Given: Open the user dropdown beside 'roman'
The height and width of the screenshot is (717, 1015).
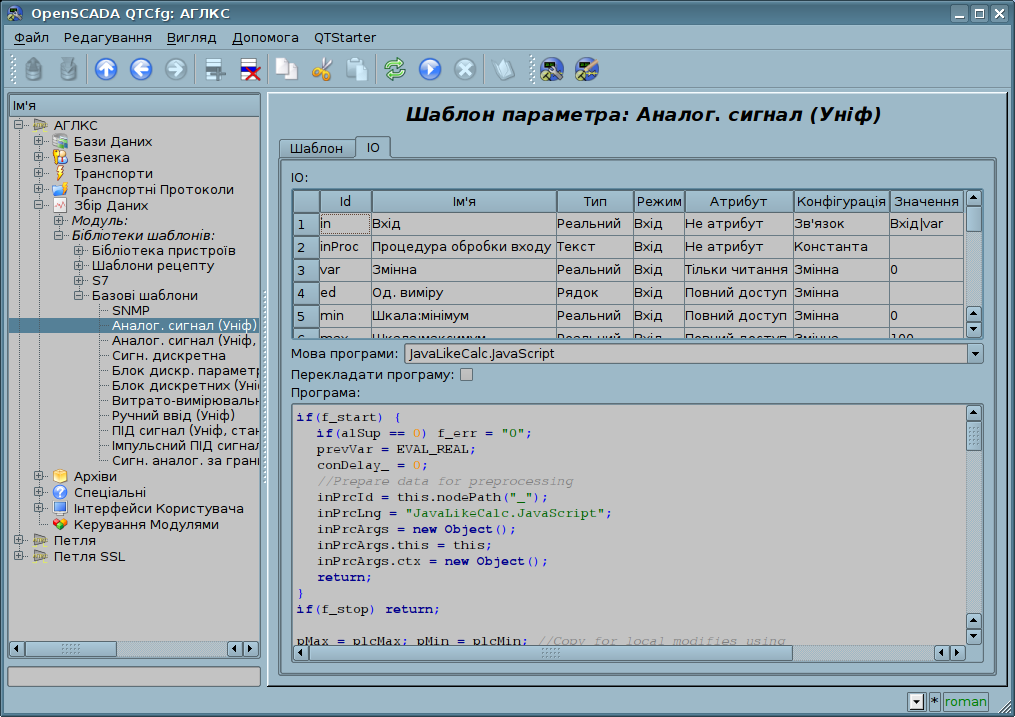Looking at the screenshot, I should [916, 702].
